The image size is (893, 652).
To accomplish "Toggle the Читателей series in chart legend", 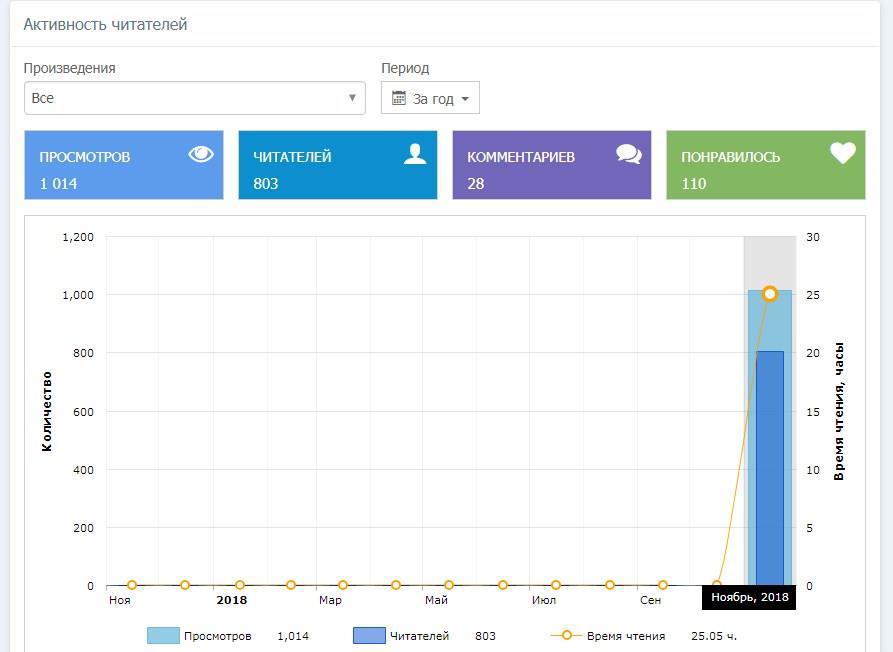I will [x=418, y=636].
